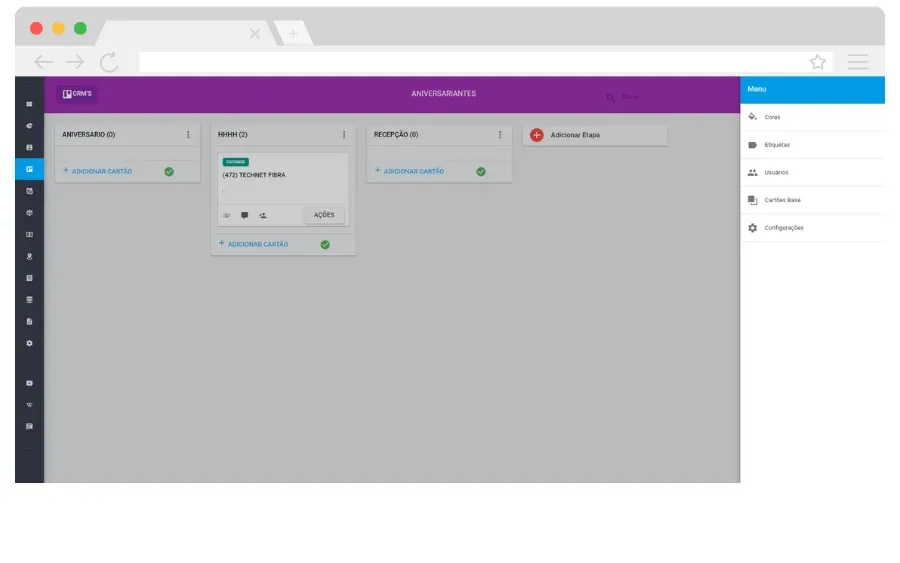Open RECEPÇÃO column three-dot menu
This screenshot has width=900, height=563.
point(500,134)
